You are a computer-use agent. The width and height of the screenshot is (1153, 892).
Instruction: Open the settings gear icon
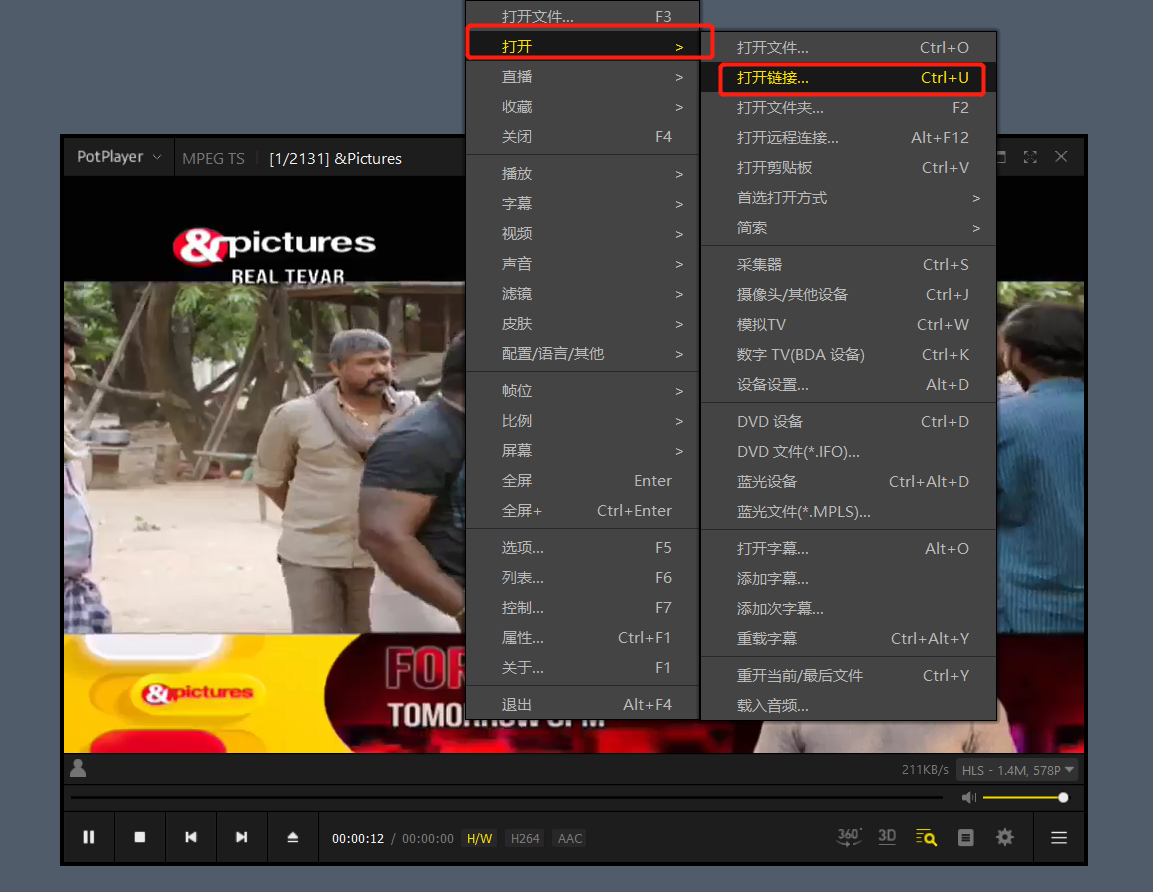tap(1005, 837)
